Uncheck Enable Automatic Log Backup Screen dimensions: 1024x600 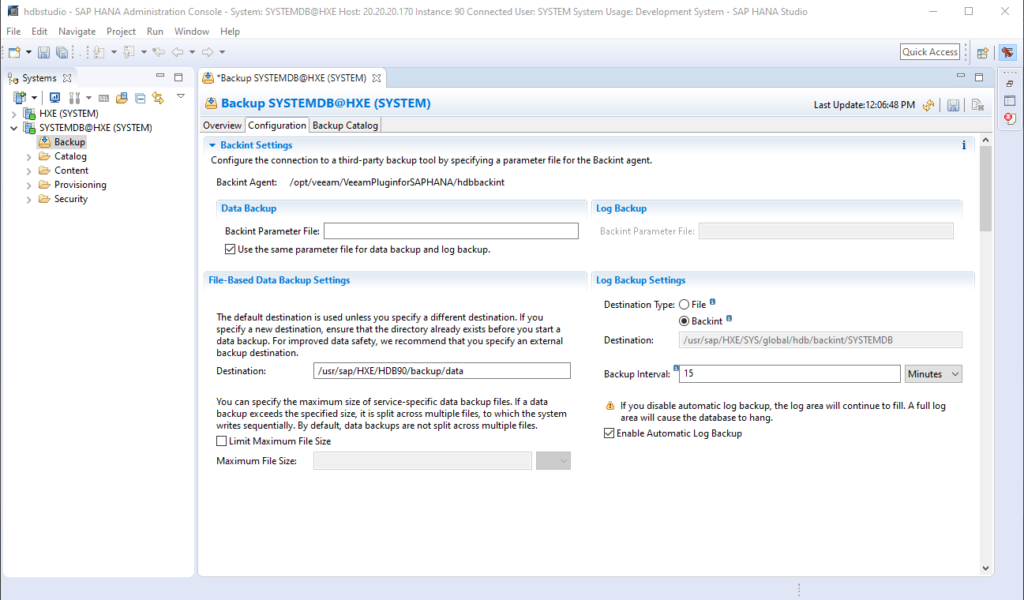pos(609,434)
